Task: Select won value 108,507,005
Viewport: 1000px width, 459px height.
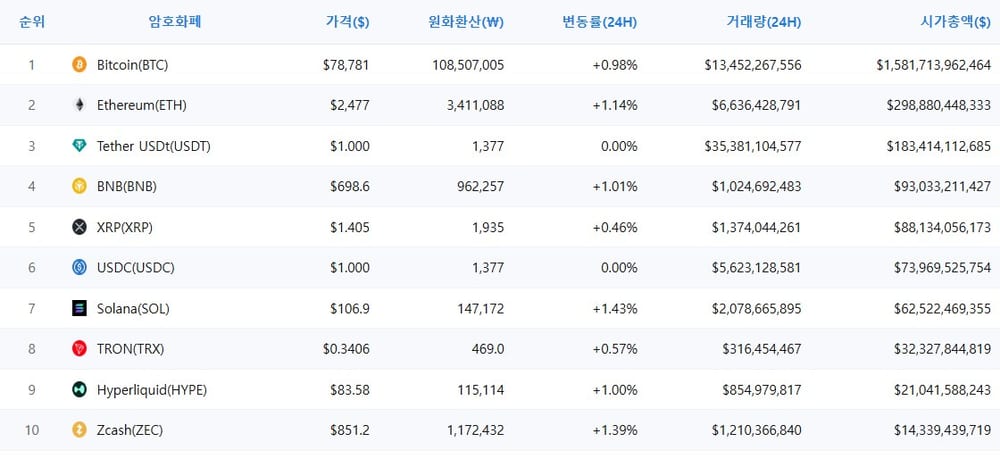Action: [468, 65]
